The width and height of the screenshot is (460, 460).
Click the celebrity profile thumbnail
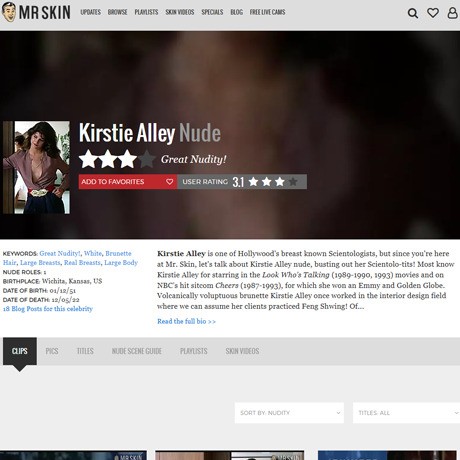36,167
